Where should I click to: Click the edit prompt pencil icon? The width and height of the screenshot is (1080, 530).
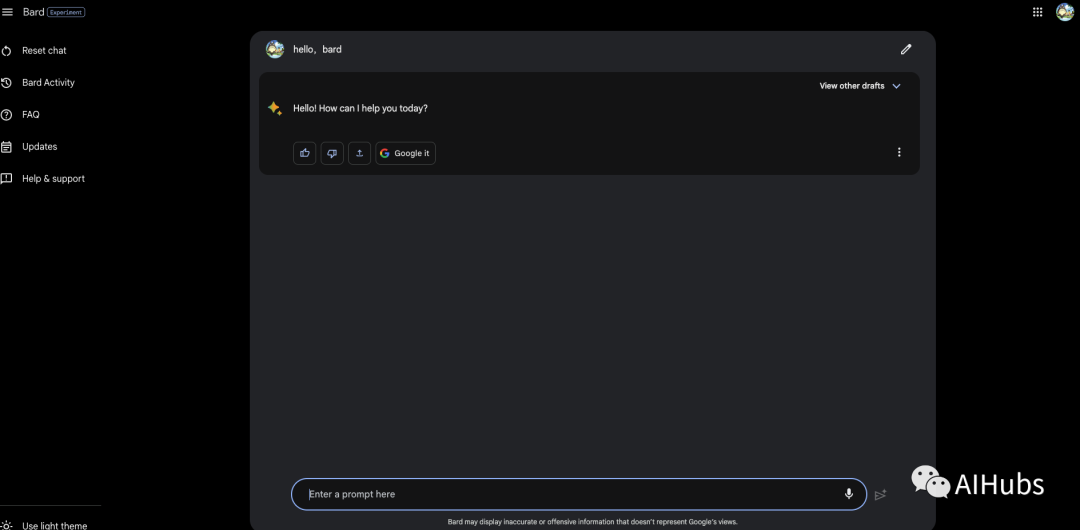[906, 49]
